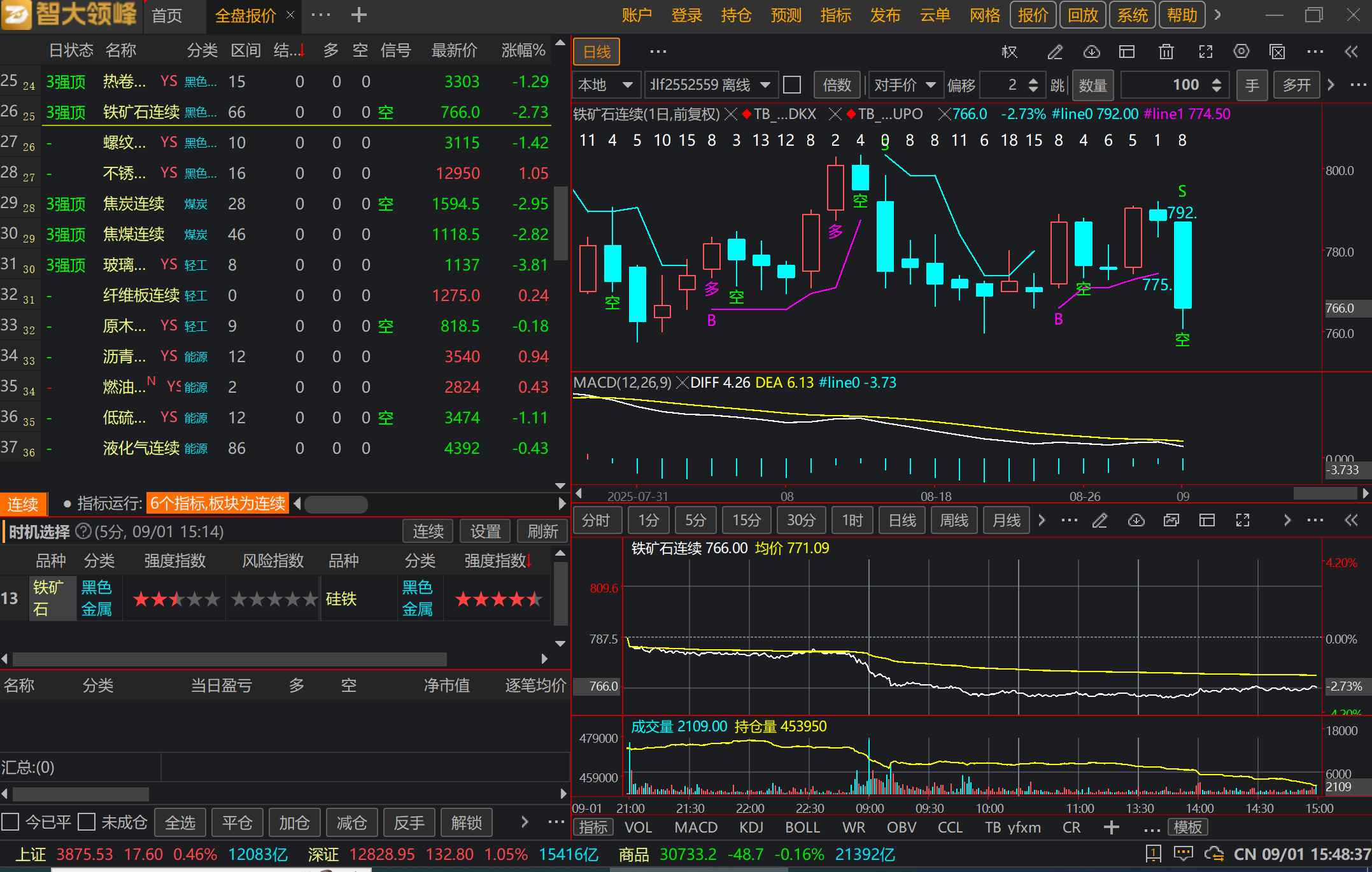Check the 未成仓 checkbox

coord(87,822)
